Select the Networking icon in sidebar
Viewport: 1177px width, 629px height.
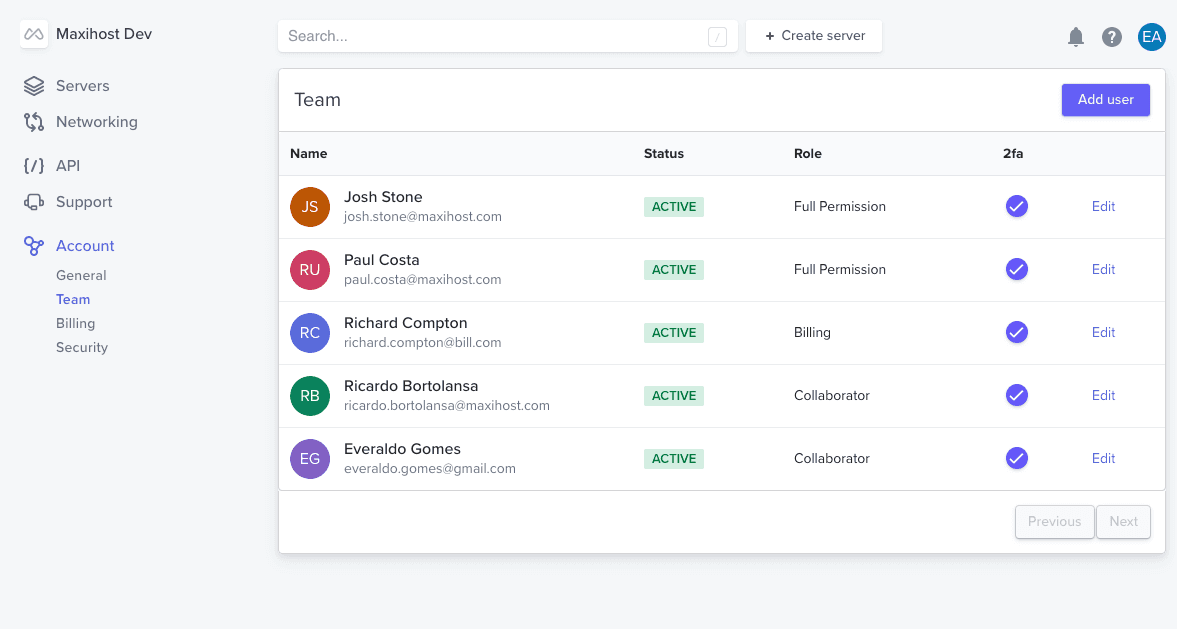(x=34, y=121)
